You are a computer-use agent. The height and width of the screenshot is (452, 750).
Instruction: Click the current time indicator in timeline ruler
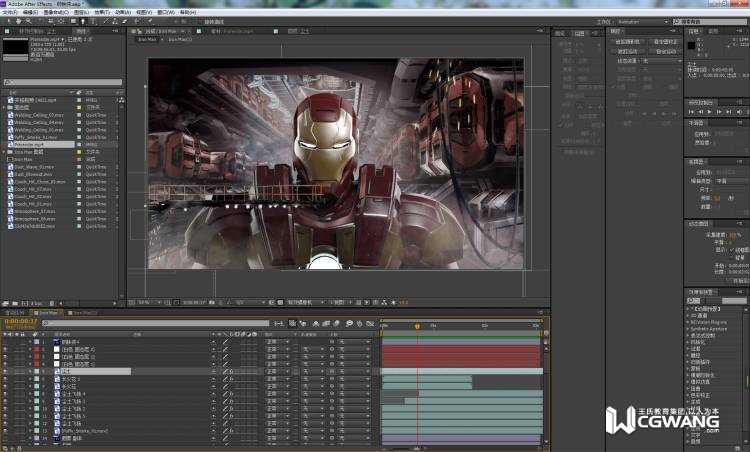[x=417, y=325]
